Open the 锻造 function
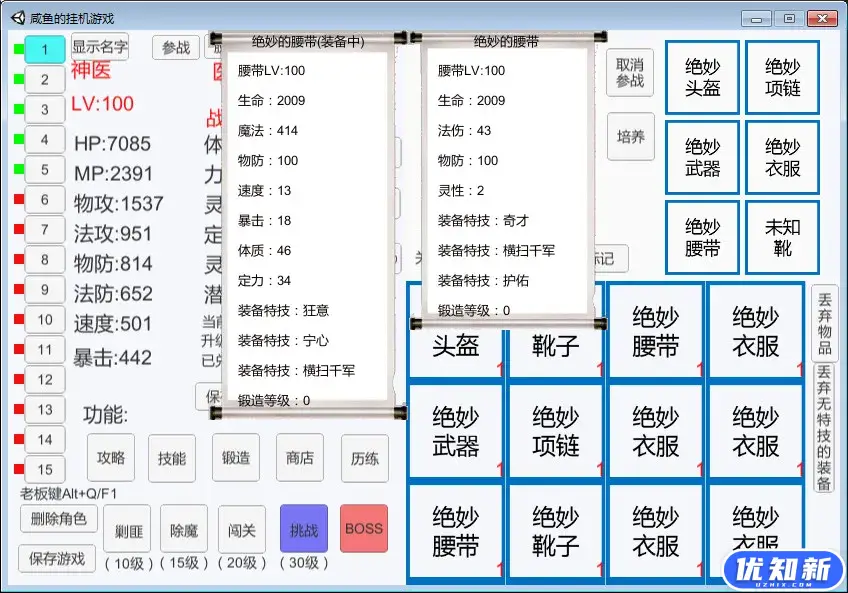The image size is (848, 593). (236, 458)
